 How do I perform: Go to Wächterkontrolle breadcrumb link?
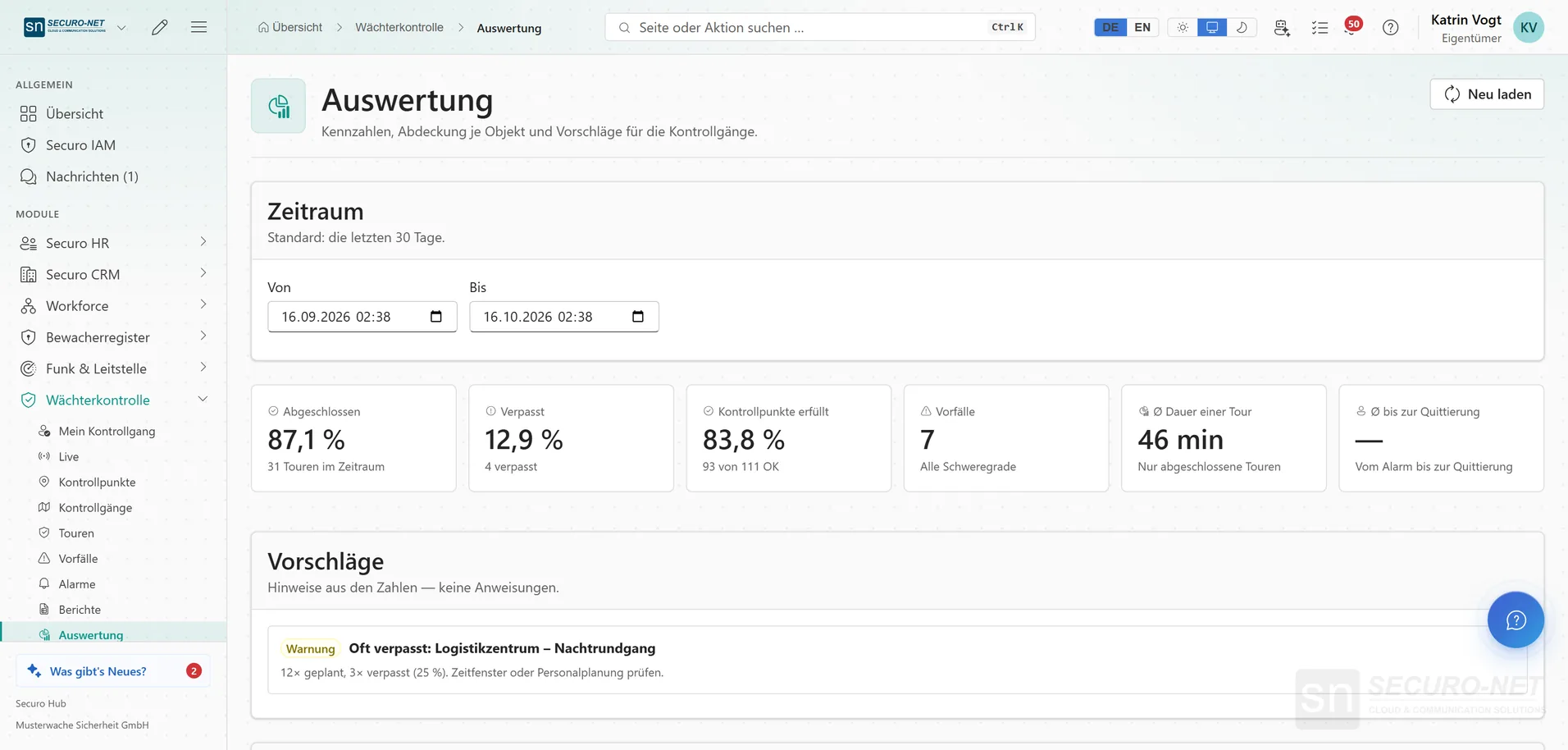(x=399, y=27)
